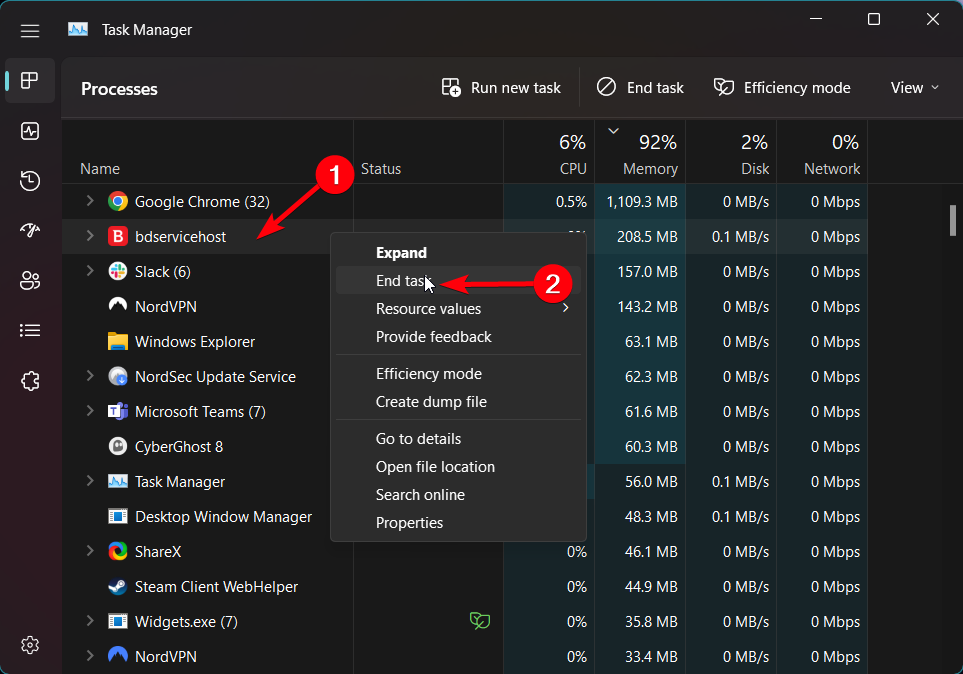
Task: Expand the Google Chrome process group
Action: [x=89, y=202]
